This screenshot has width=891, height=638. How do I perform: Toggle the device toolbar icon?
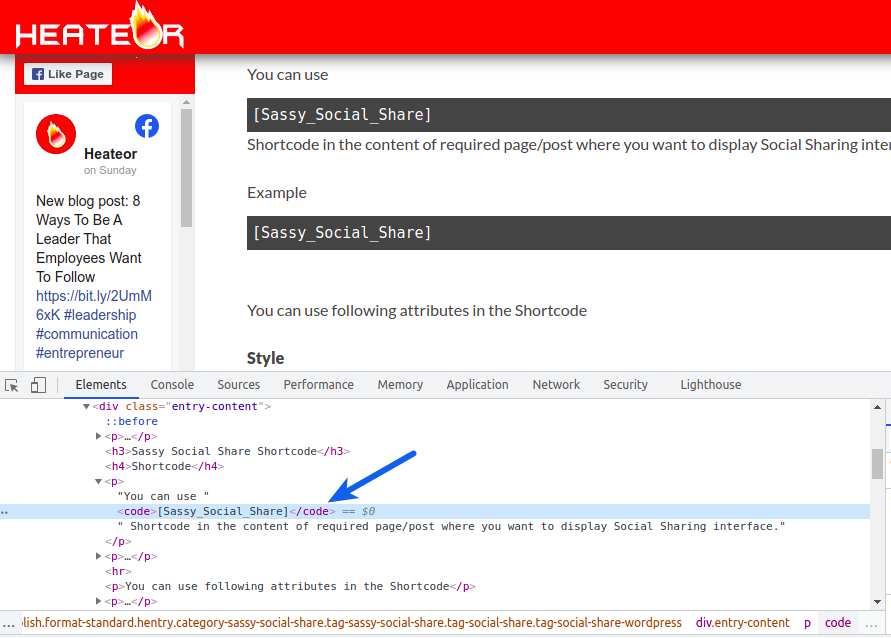(38, 385)
